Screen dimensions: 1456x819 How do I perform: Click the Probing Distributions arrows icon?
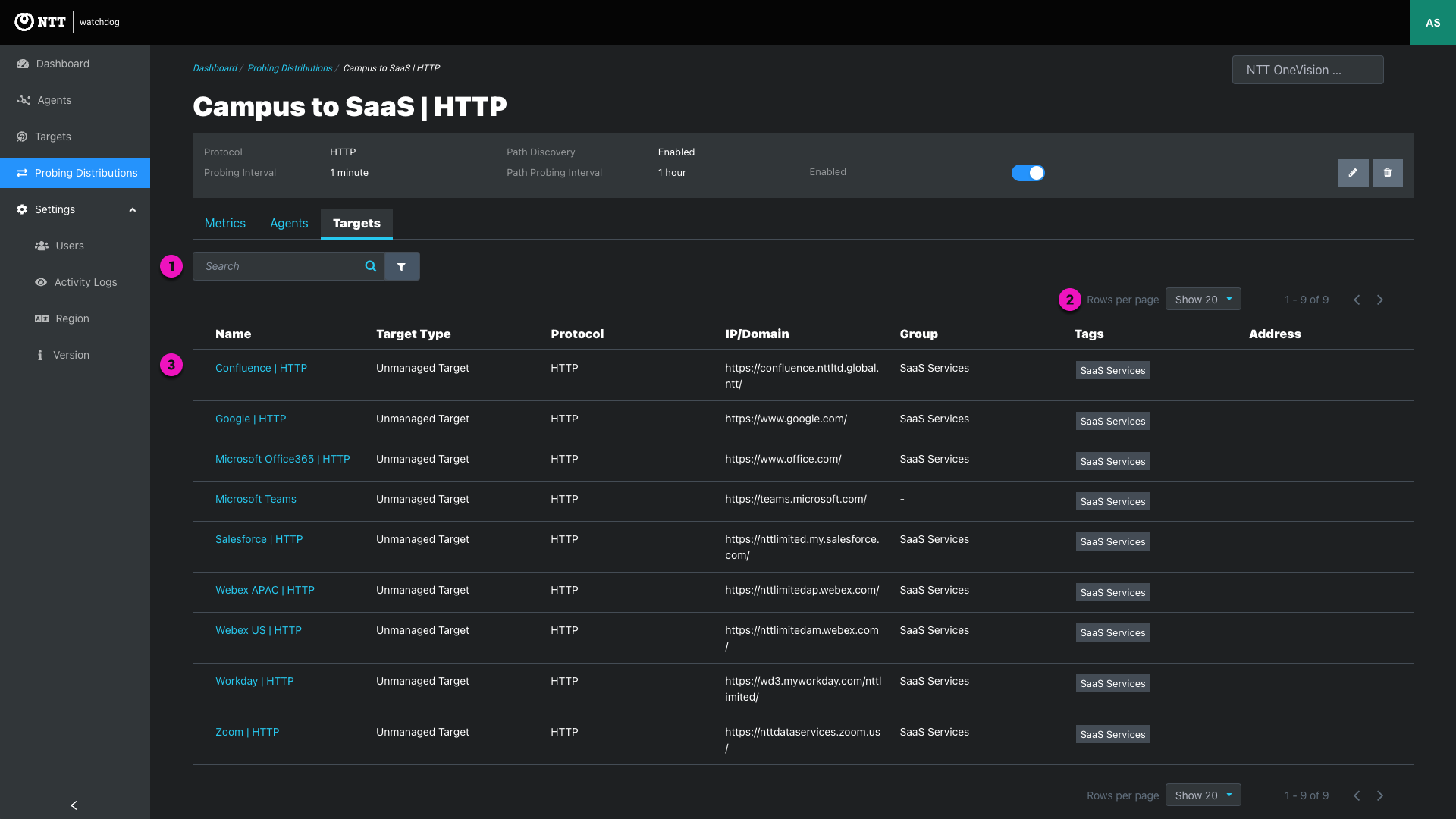(x=22, y=173)
